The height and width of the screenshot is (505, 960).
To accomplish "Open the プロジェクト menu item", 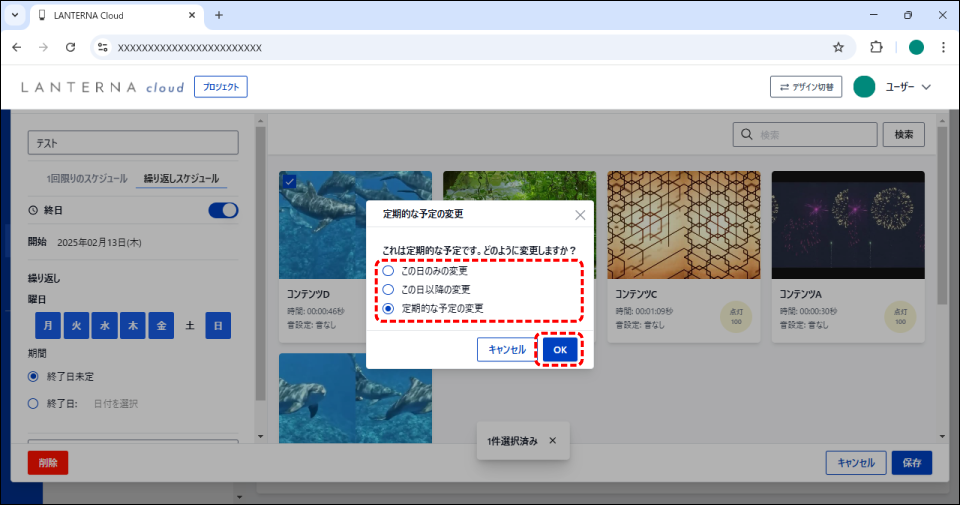I will tap(220, 87).
